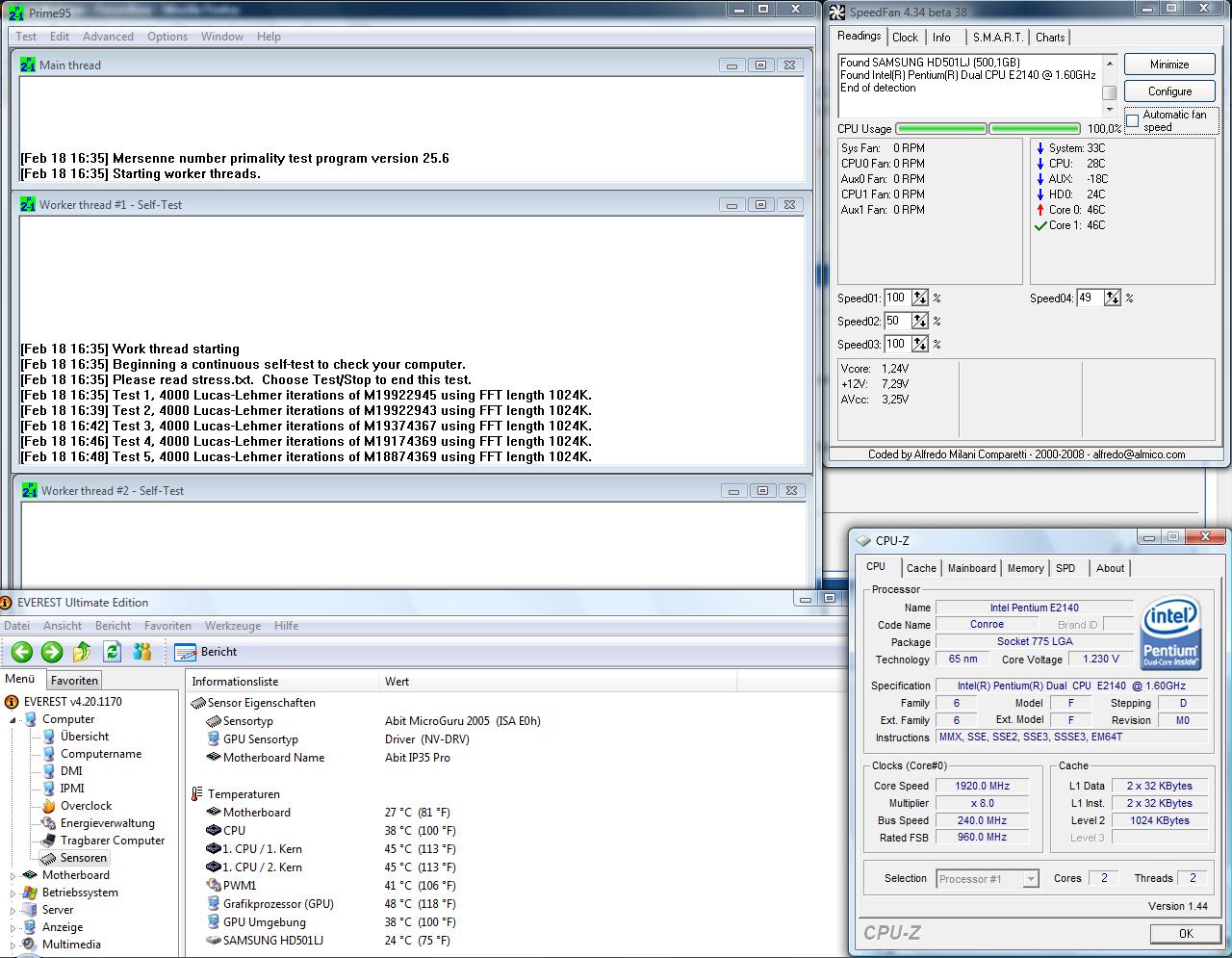Adjust the Speed01 stepper arrows
Image resolution: width=1232 pixels, height=958 pixels.
(x=920, y=298)
